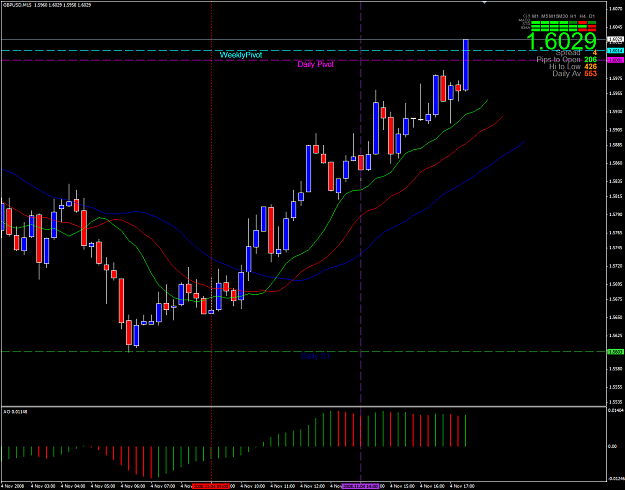The image size is (625, 490).
Task: Click the Hi to Low value 426
Action: pos(590,67)
